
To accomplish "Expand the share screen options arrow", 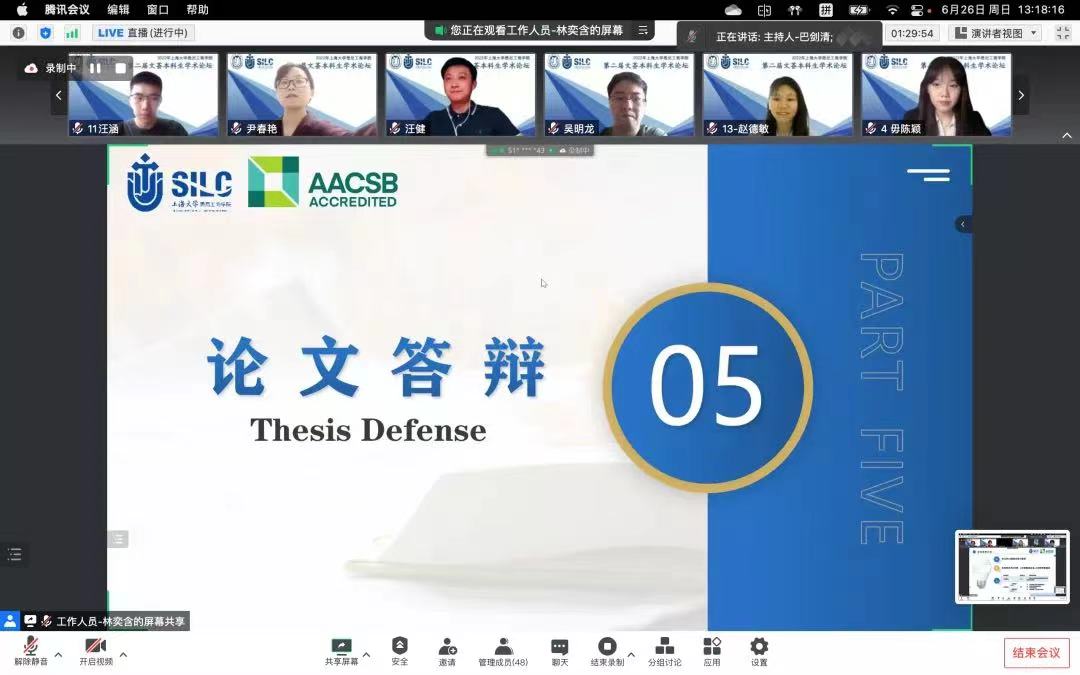I will pos(366,655).
